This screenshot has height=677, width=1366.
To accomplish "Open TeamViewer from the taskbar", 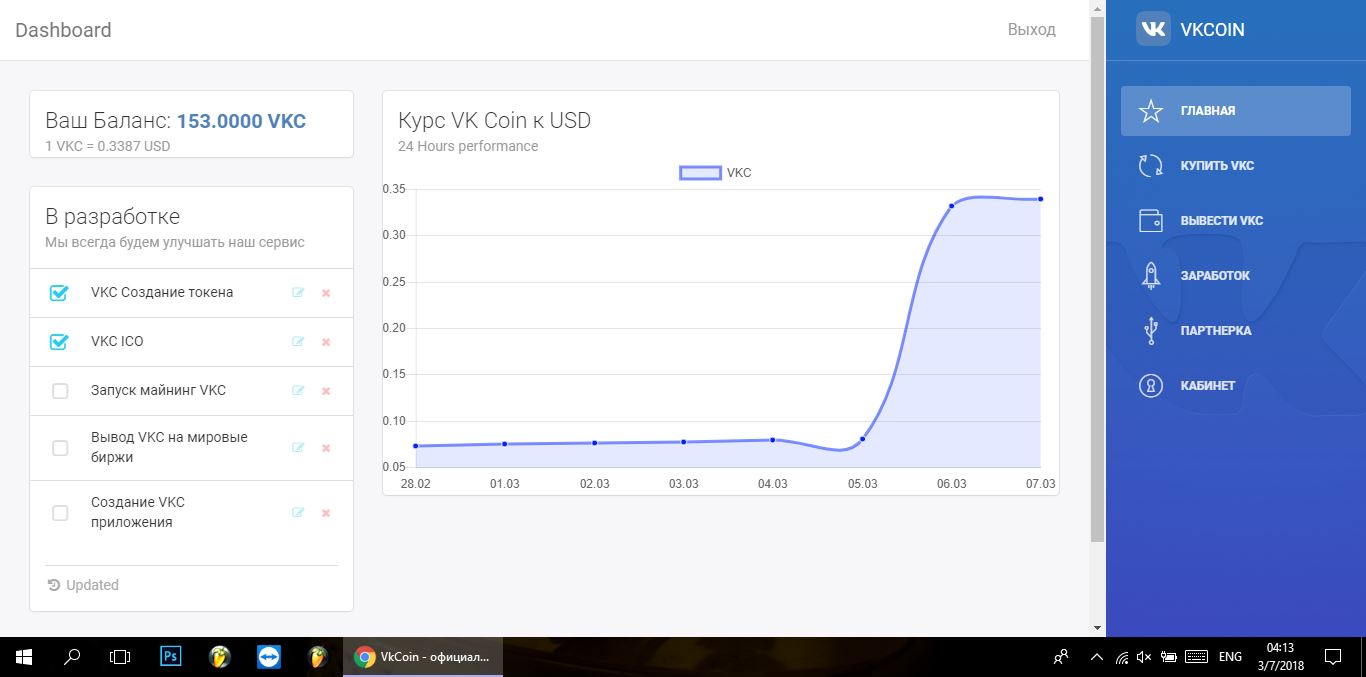I will [x=269, y=657].
